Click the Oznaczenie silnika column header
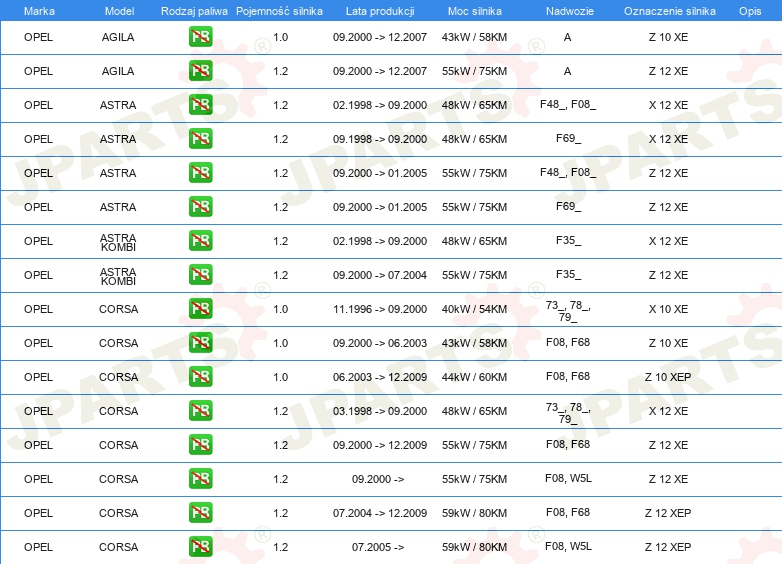 tap(670, 11)
